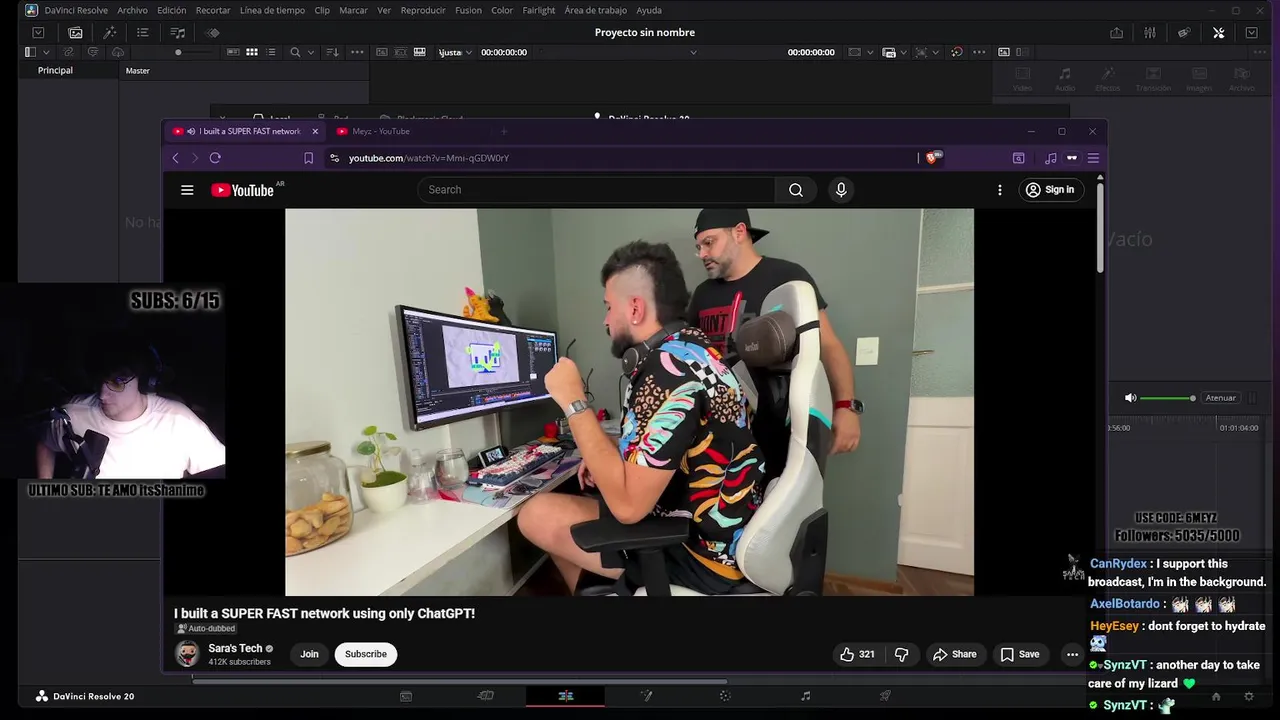The image size is (1280, 720).
Task: Click the Join button
Action: (x=309, y=654)
